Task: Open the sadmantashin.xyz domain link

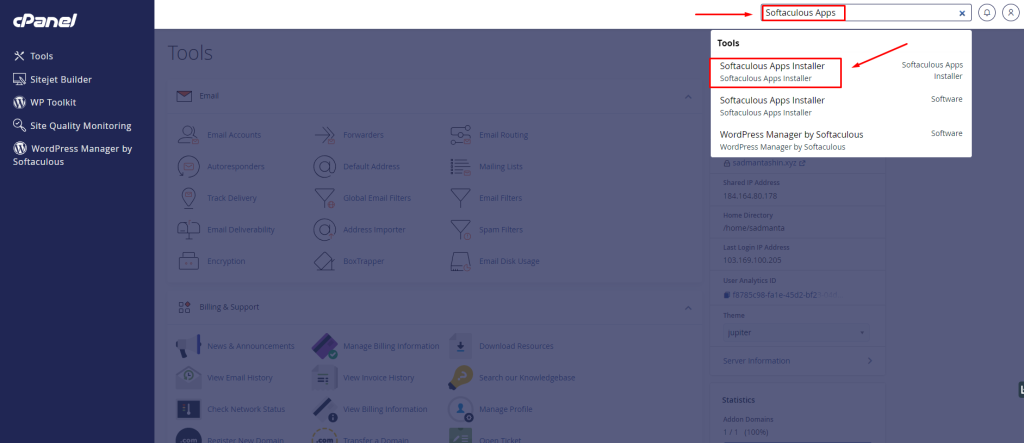Action: [764, 163]
